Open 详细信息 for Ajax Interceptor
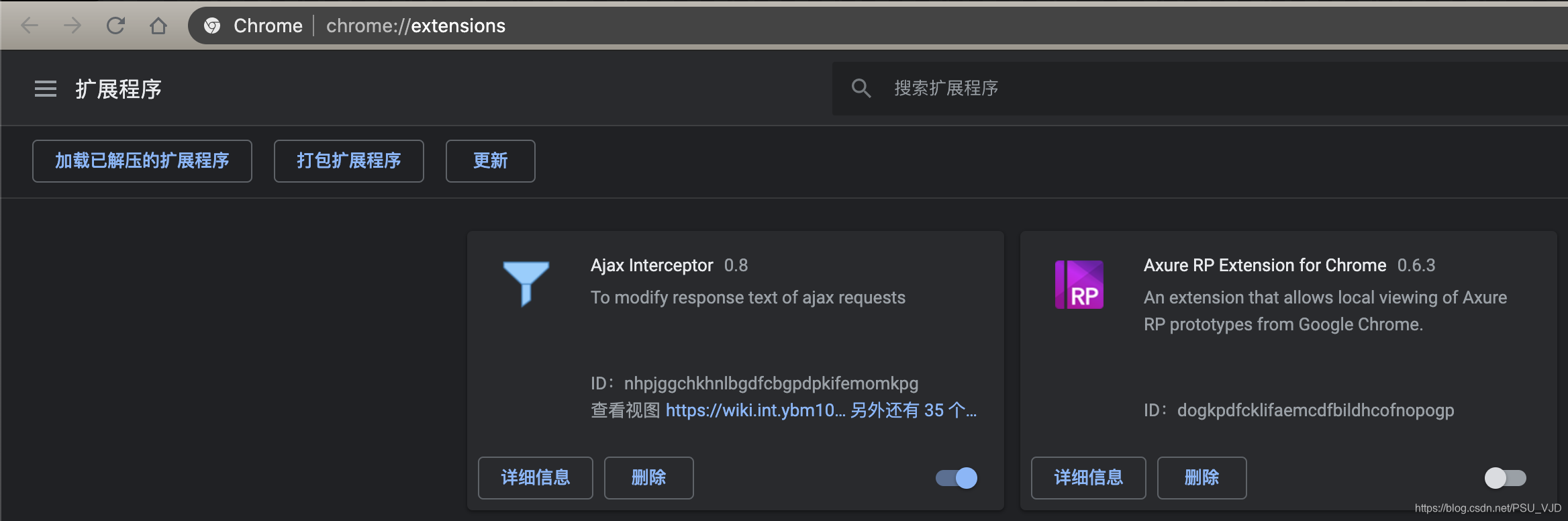 [536, 478]
